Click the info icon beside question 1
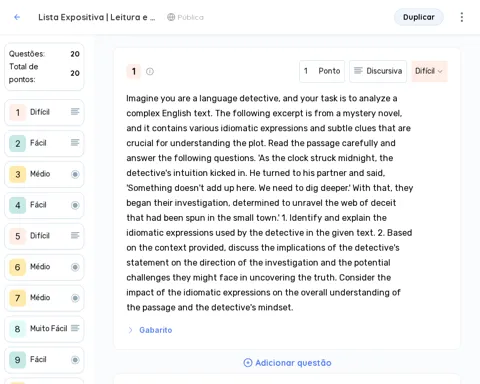Image resolution: width=480 pixels, height=384 pixels. coord(150,71)
